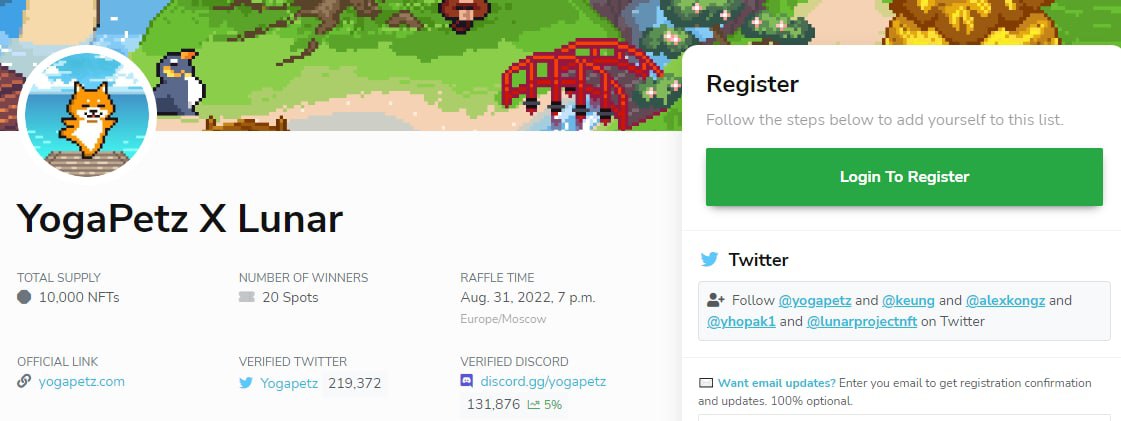Click the Twitter bird icon in Register panel
The width and height of the screenshot is (1121, 421).
pyautogui.click(x=709, y=259)
